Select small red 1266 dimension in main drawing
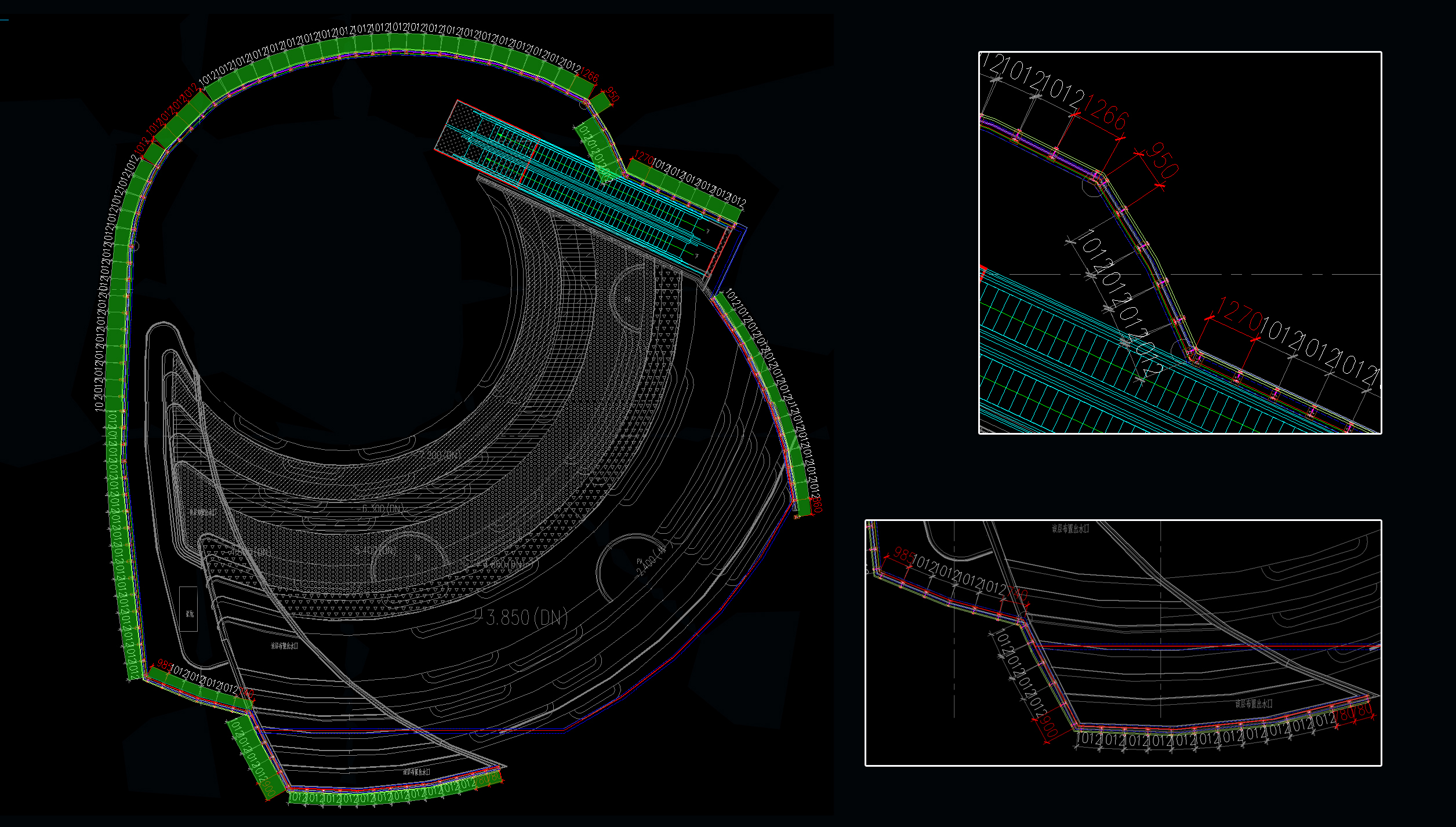Viewport: 1456px width, 827px height. click(589, 75)
